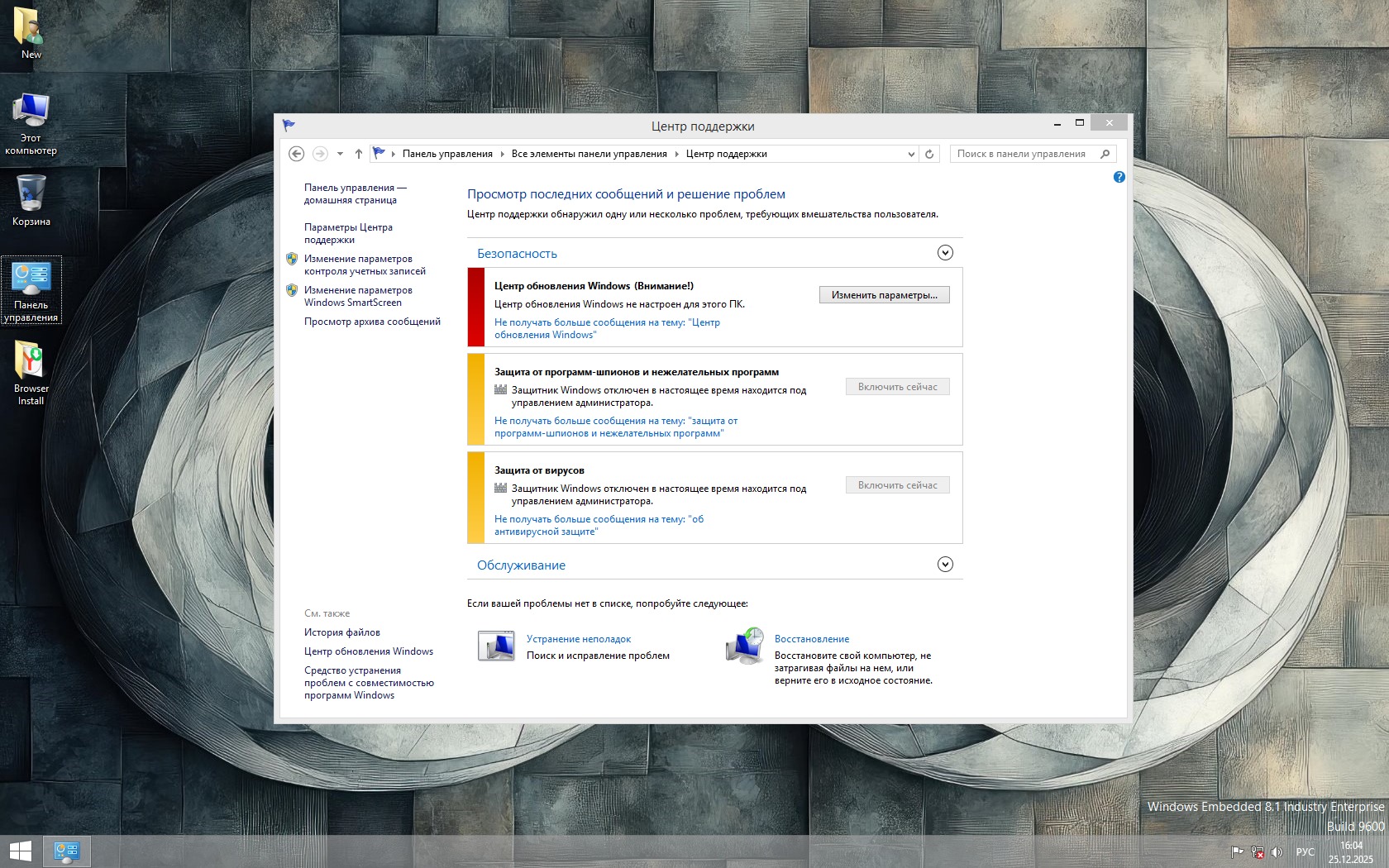Click the back navigation arrow
The width and height of the screenshot is (1389, 868).
[x=296, y=154]
